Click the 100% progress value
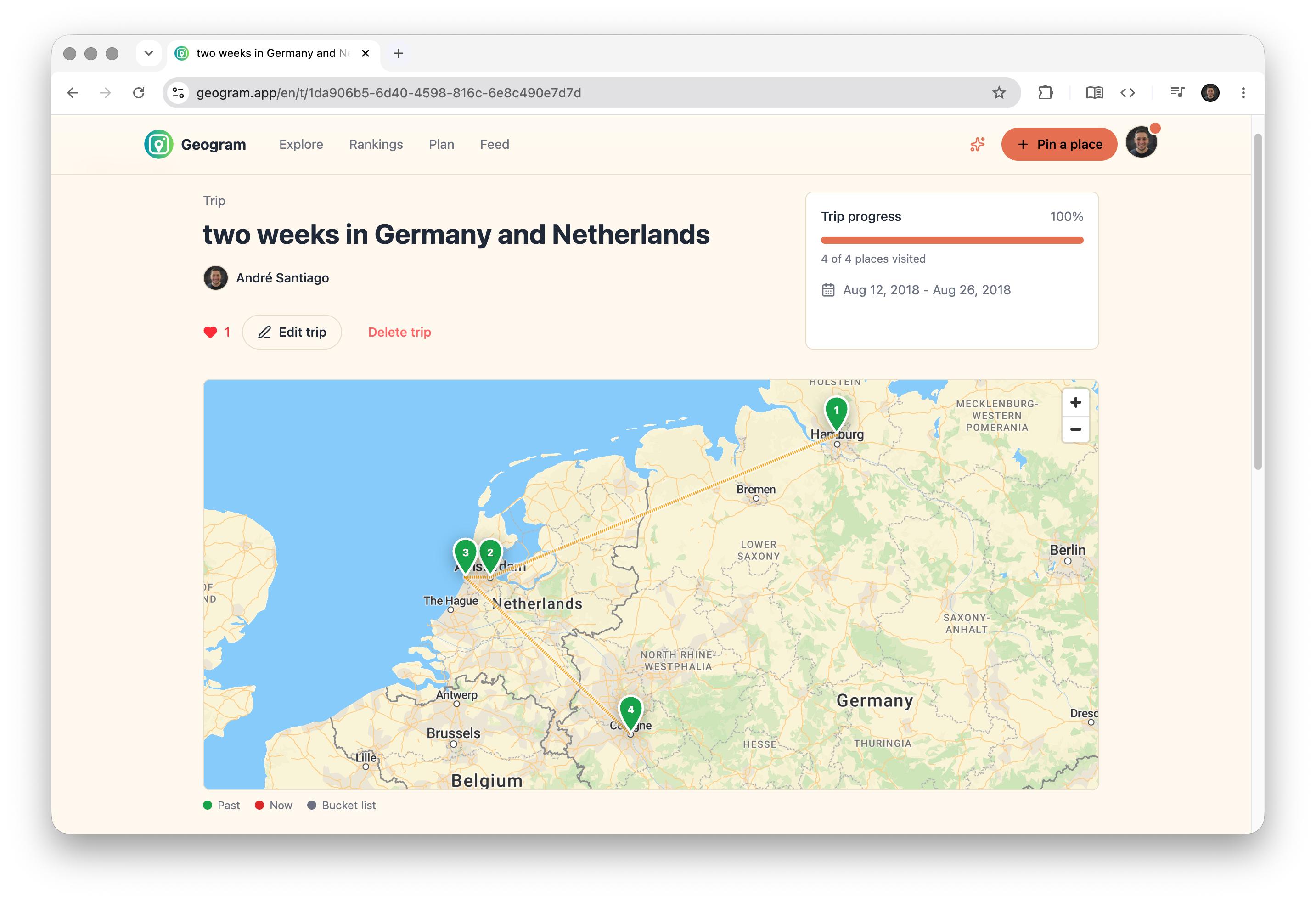The height and width of the screenshot is (902, 1316). [x=1066, y=216]
